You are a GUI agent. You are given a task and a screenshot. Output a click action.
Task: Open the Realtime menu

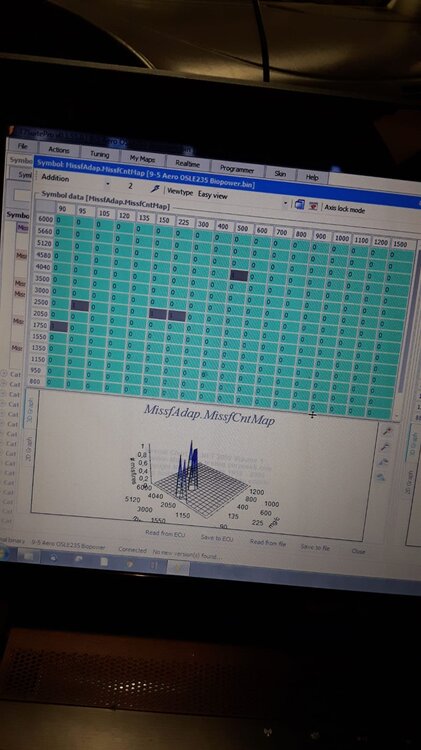point(187,163)
